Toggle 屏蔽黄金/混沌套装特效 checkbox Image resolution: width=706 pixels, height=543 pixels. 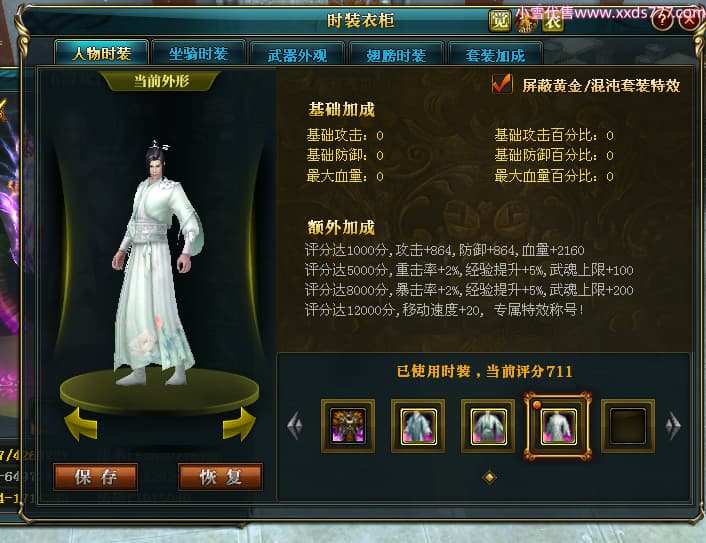tap(502, 84)
